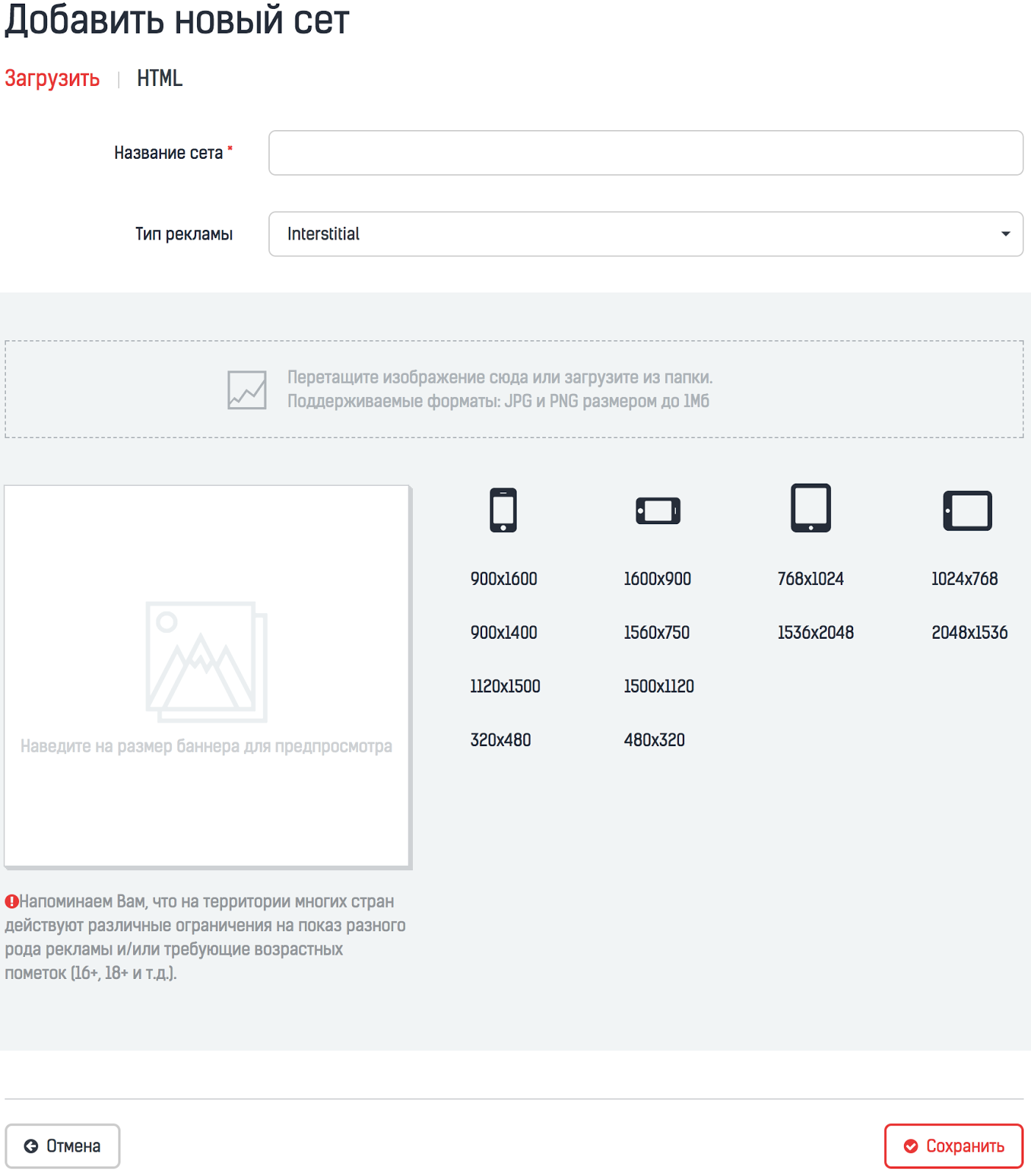Click the portrait tablet device icon
Viewport: 1031px width, 1176px height.
(811, 508)
